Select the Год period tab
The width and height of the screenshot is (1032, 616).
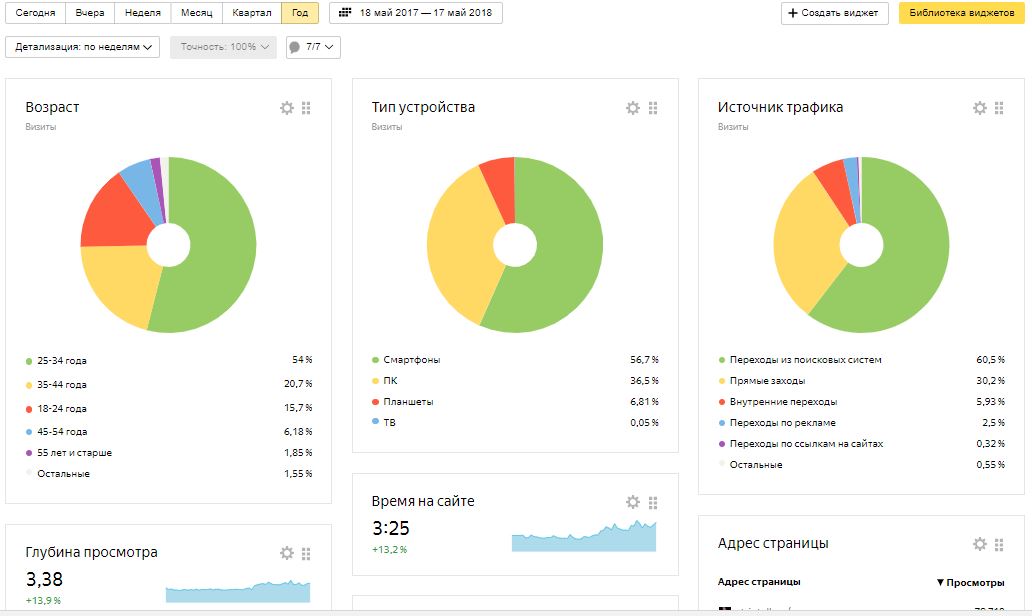pos(300,13)
